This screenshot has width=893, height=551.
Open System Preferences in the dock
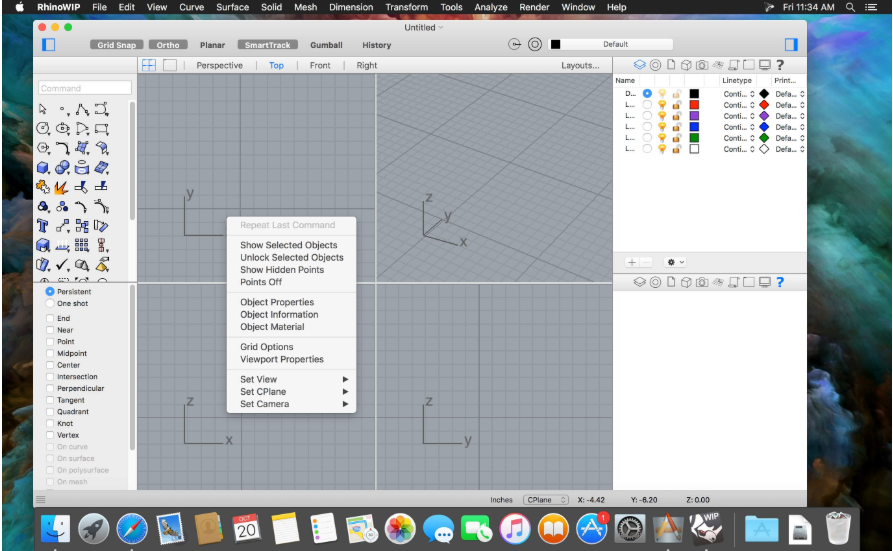630,528
